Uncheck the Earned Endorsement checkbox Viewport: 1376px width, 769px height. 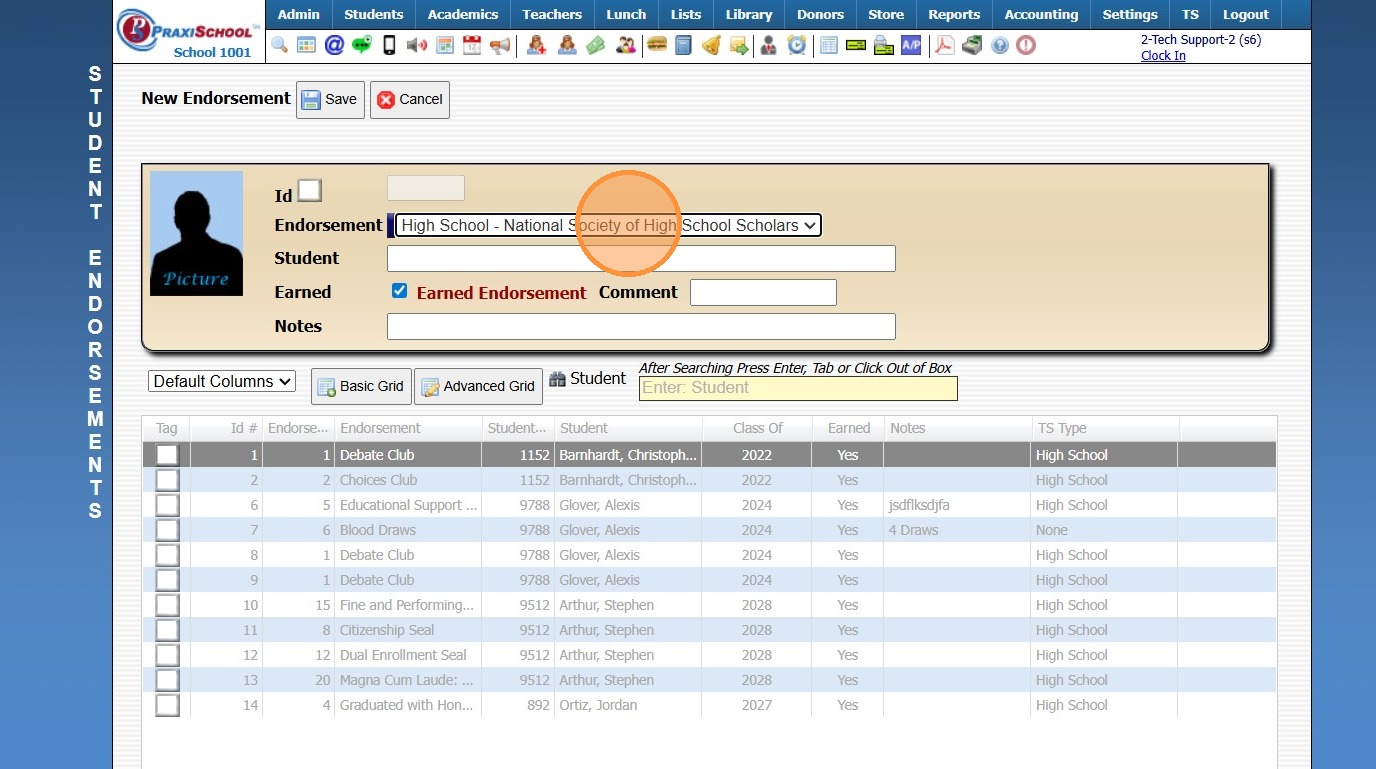tap(400, 291)
